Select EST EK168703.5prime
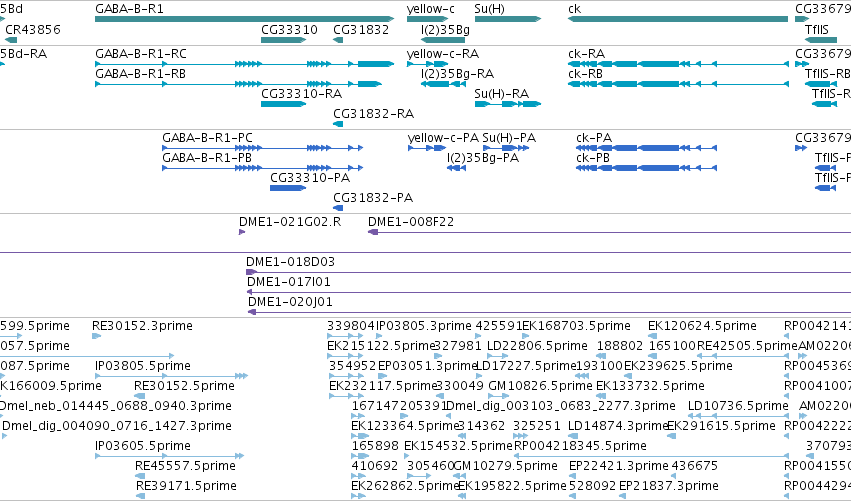851x501 pixels. pyautogui.click(x=576, y=326)
